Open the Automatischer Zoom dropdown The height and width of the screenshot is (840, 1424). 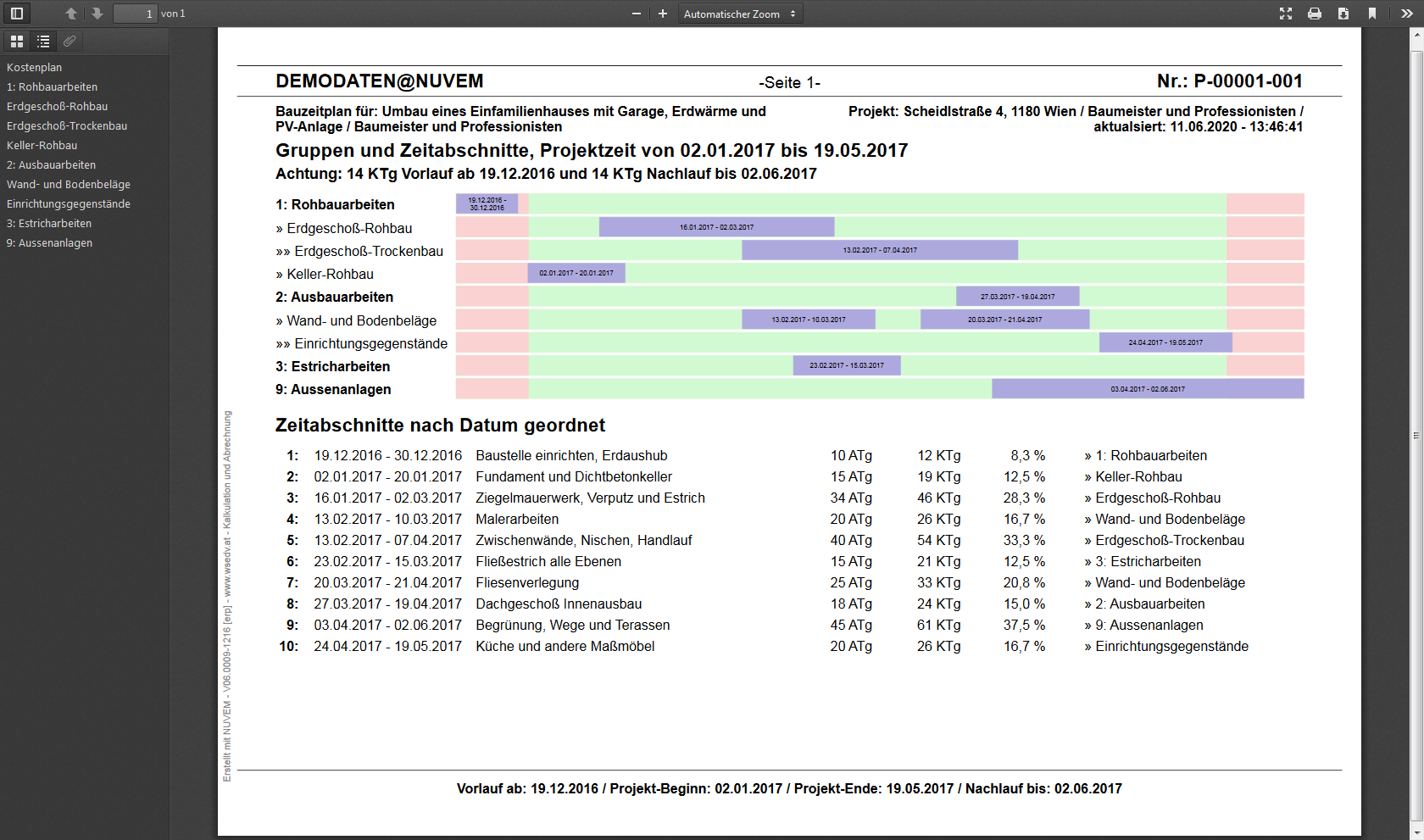point(740,14)
